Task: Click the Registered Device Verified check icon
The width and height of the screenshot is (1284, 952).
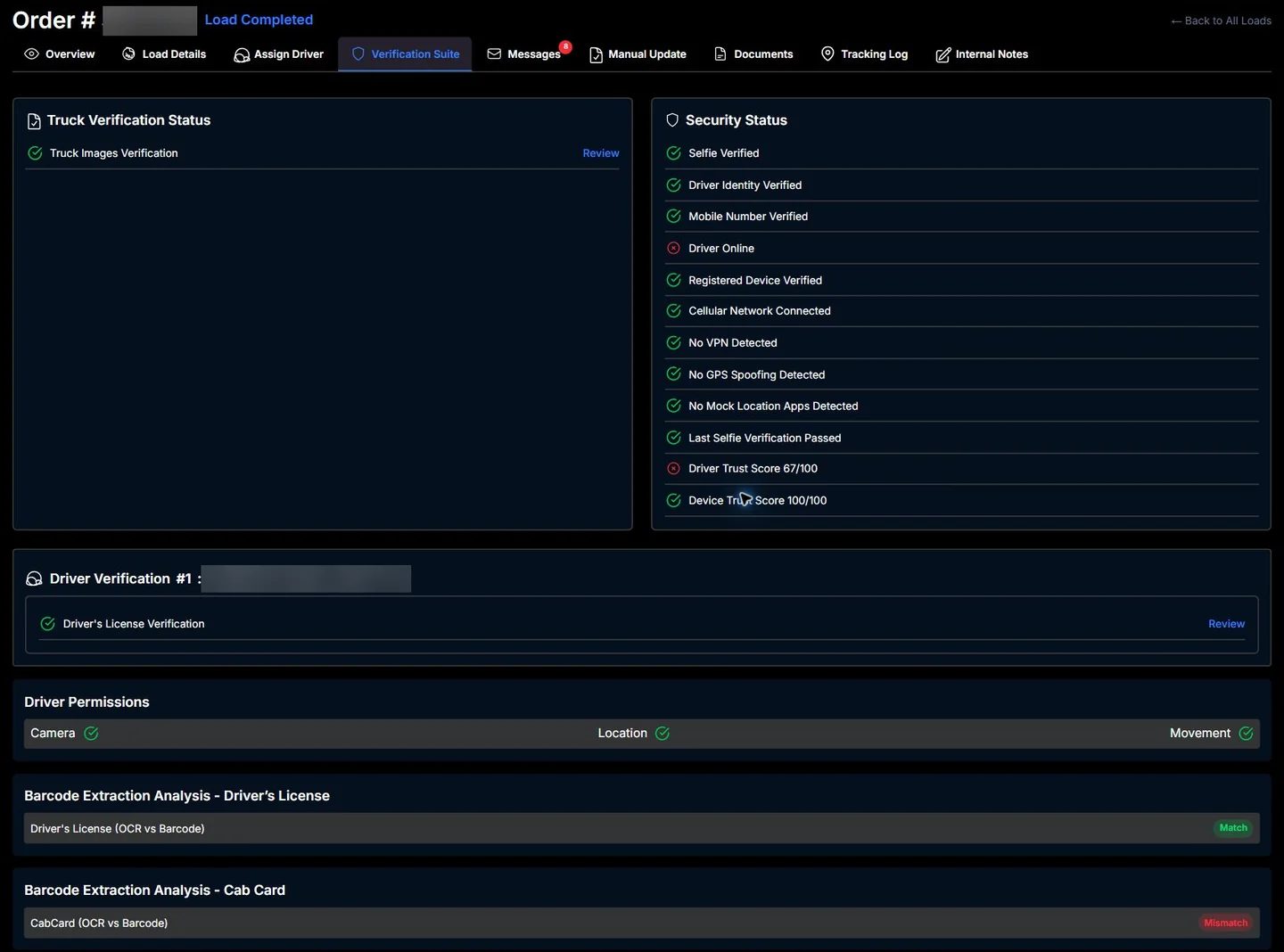Action: 674,280
